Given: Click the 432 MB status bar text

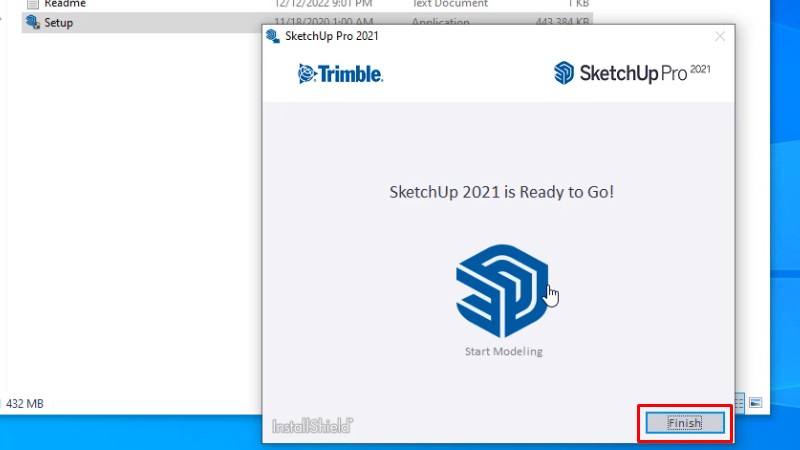Looking at the screenshot, I should point(25,404).
